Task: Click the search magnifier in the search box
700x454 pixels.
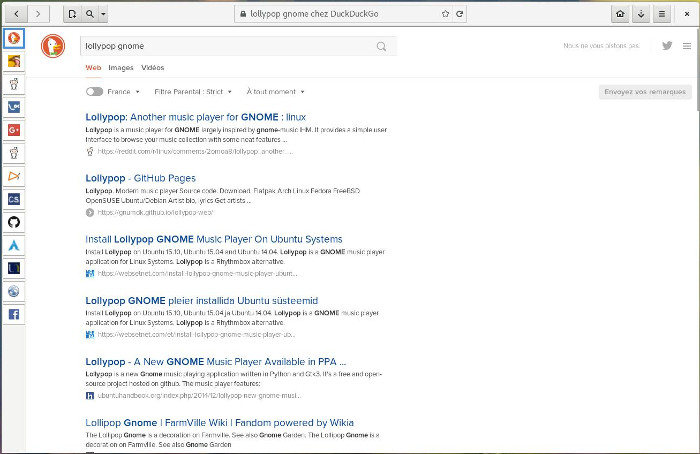Action: point(382,46)
